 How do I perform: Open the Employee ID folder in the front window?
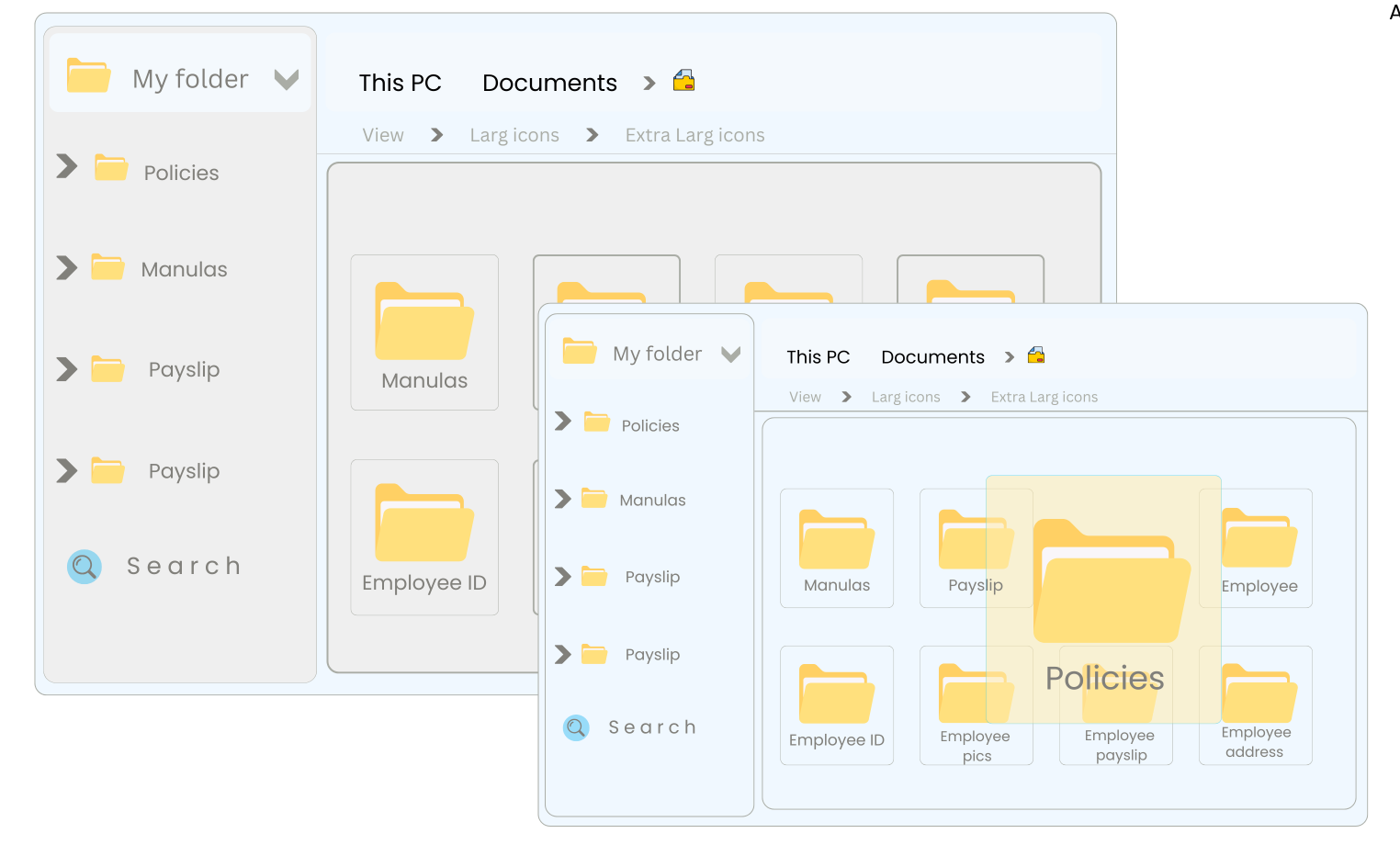click(837, 705)
